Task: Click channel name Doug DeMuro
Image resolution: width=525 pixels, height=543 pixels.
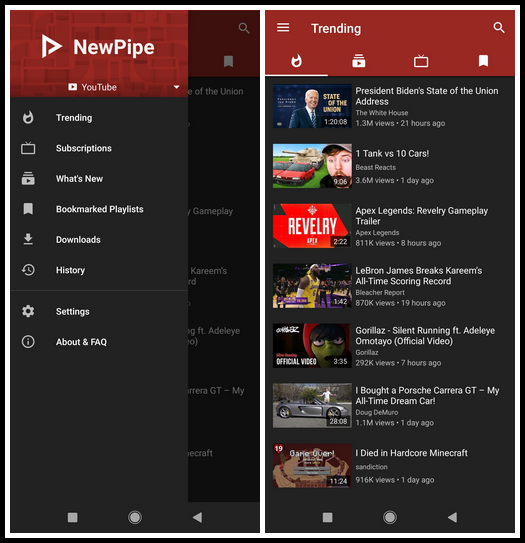Action: 376,412
